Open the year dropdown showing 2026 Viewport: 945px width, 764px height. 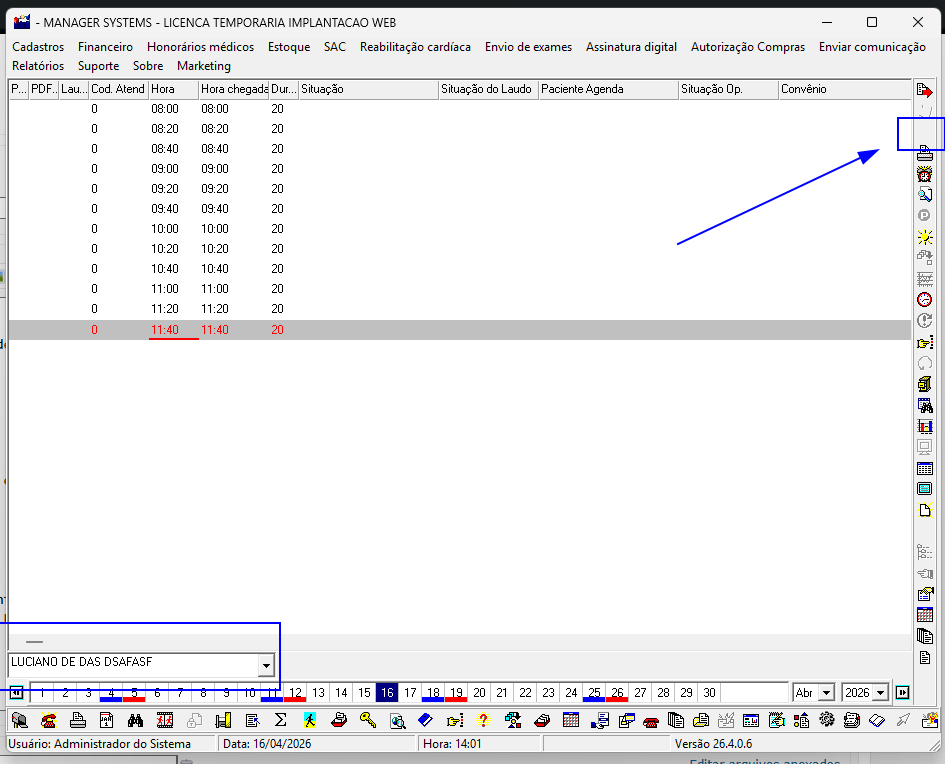(881, 693)
